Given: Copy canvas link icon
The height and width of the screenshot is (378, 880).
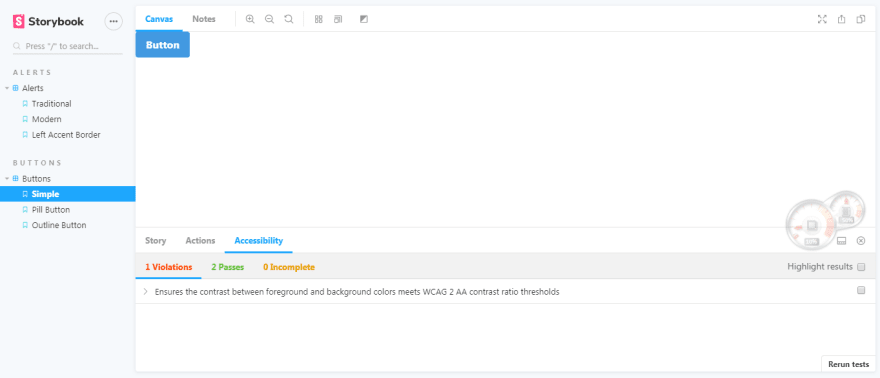Looking at the screenshot, I should point(860,19).
